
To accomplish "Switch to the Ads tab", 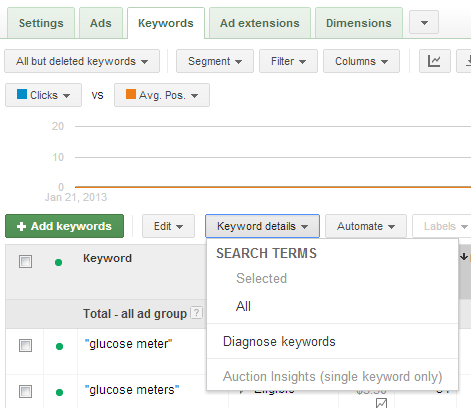I will [x=101, y=23].
